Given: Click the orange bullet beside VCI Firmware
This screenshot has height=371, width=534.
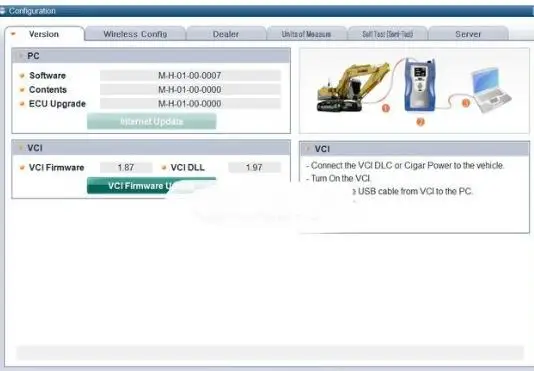Looking at the screenshot, I should [22, 168].
